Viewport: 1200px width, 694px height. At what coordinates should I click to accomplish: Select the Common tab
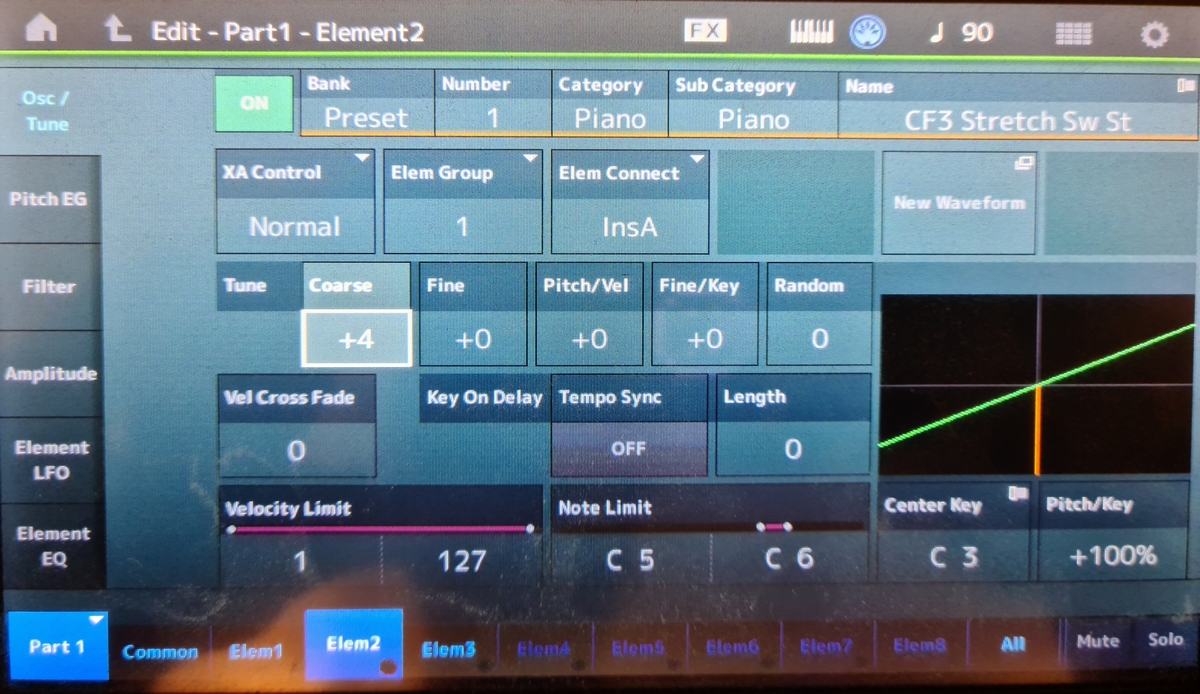160,652
